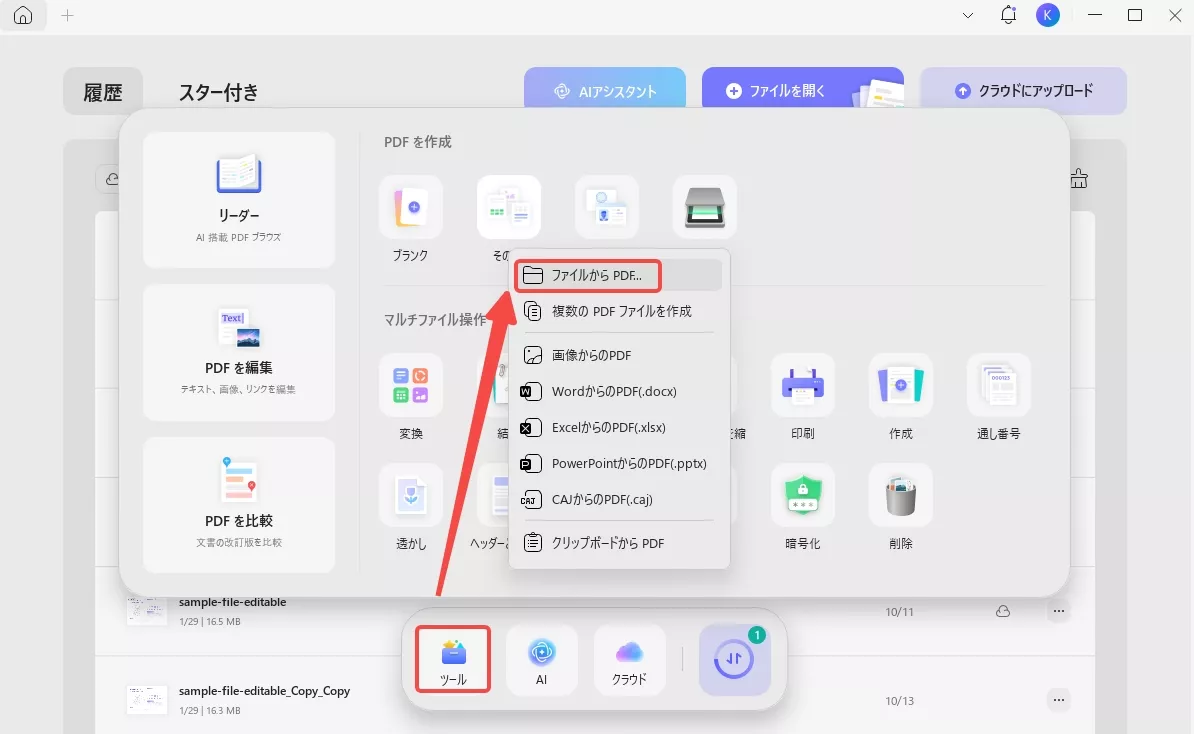Viewport: 1194px width, 734px height.
Task: Select the ツール icon in bottom dock
Action: pos(452,658)
